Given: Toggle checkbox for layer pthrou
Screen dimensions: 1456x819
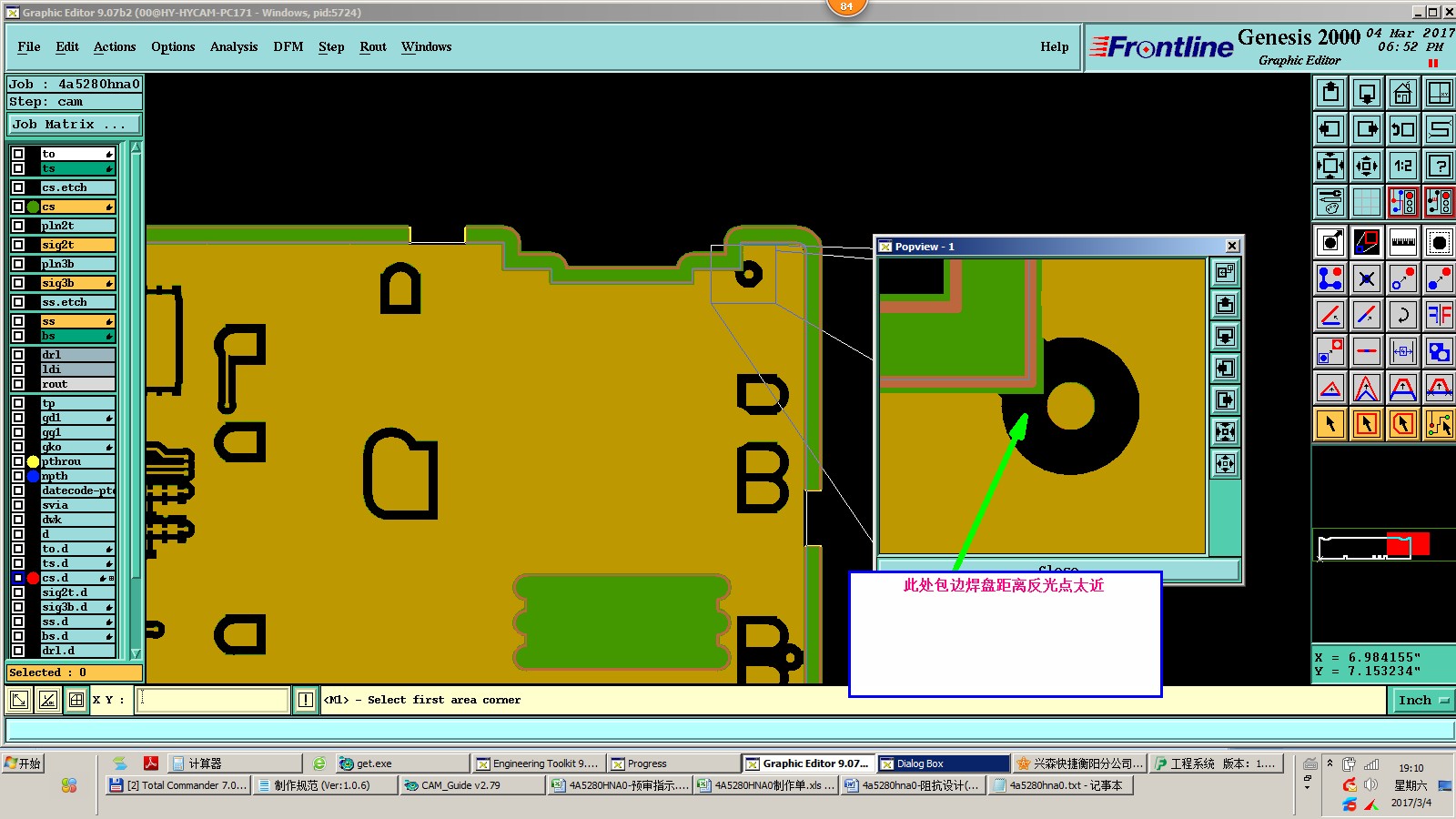Looking at the screenshot, I should tap(18, 461).
